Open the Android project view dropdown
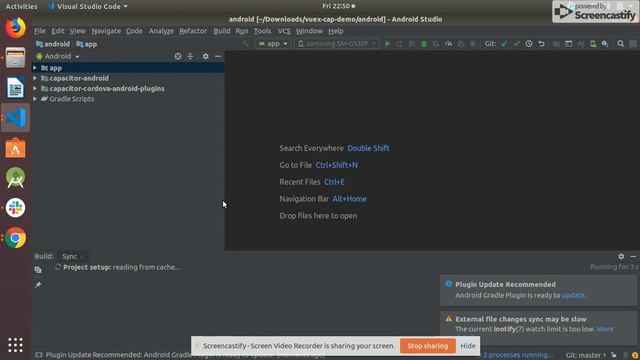 click(x=58, y=56)
